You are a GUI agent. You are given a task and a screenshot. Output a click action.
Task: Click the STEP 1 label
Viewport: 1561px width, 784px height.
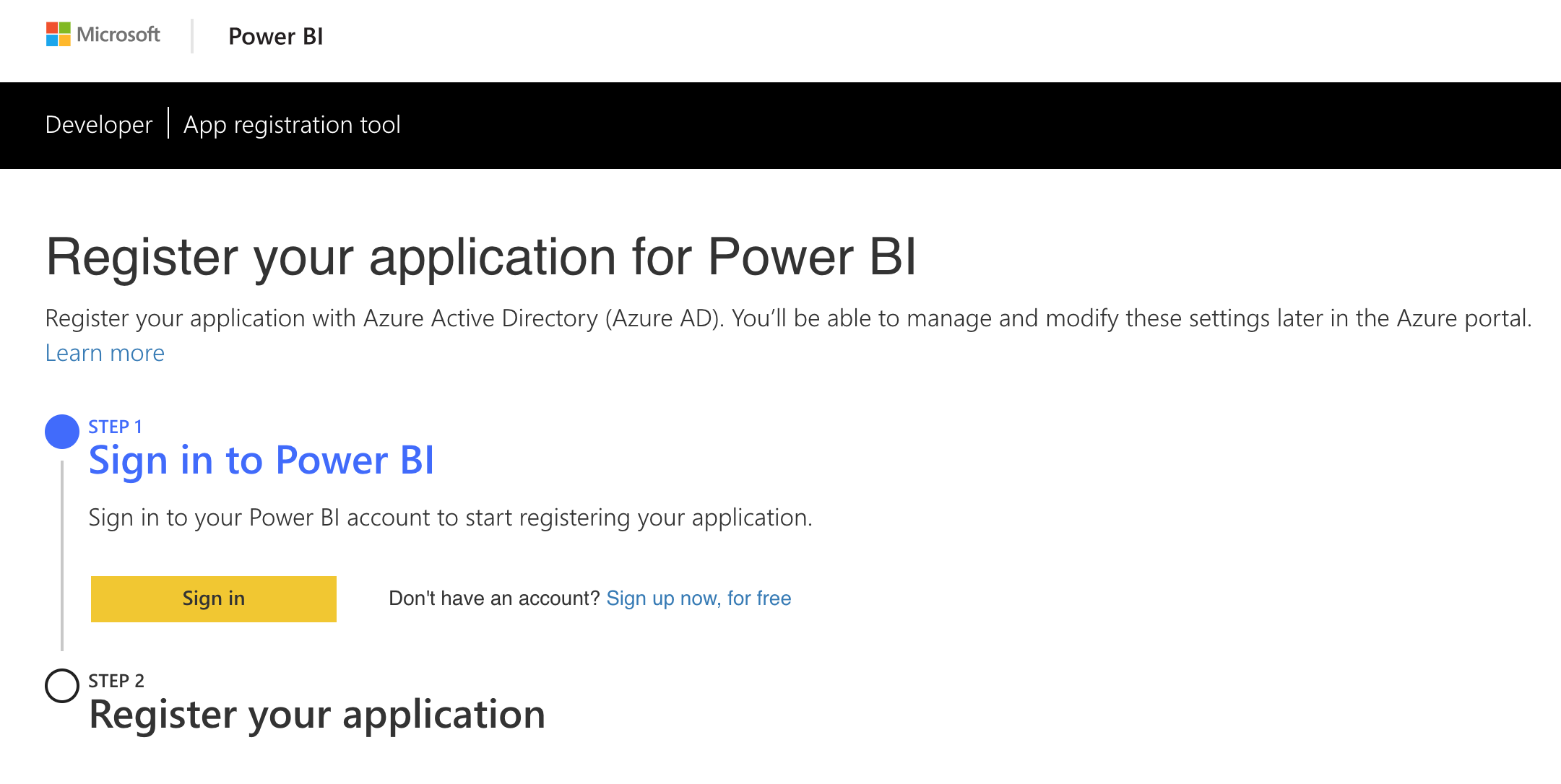115,427
